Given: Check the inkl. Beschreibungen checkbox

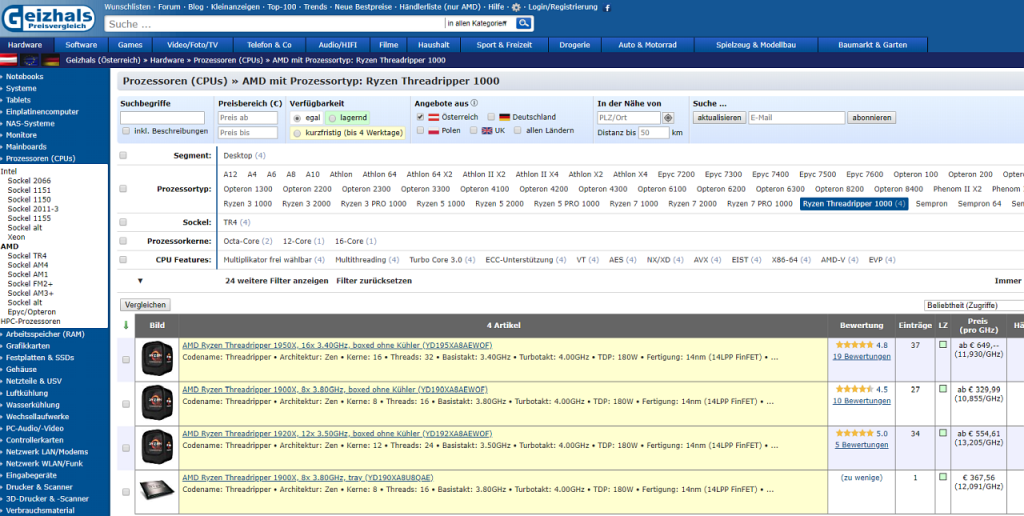Looking at the screenshot, I should (x=125, y=131).
